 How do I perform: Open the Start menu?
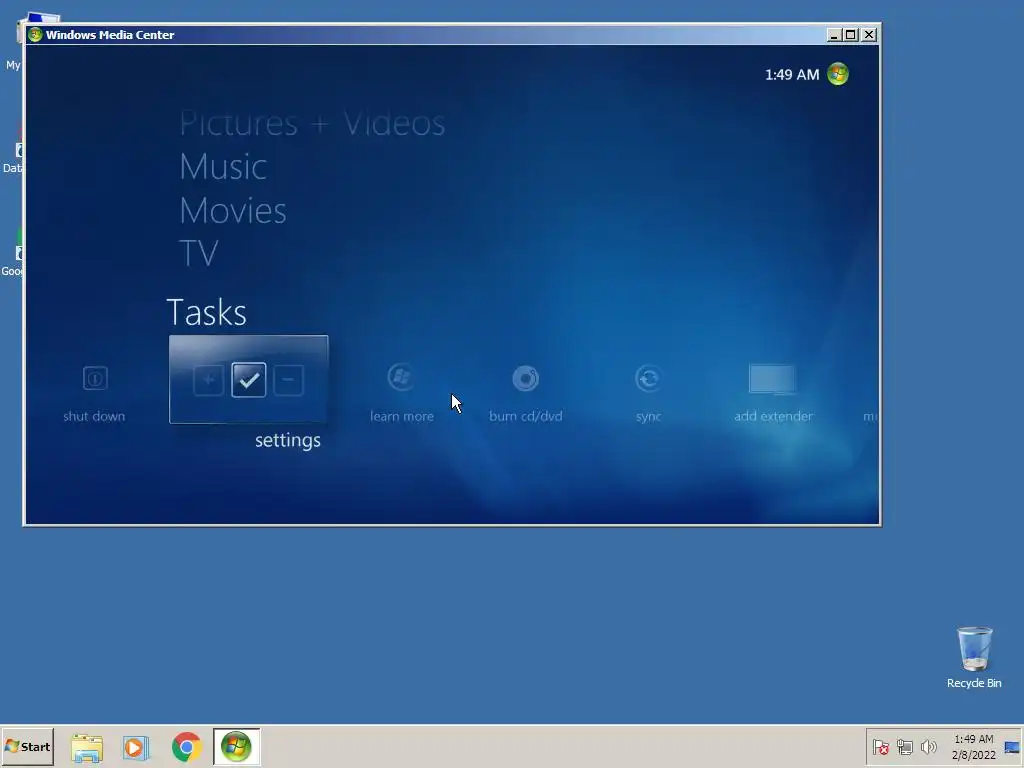[x=27, y=746]
